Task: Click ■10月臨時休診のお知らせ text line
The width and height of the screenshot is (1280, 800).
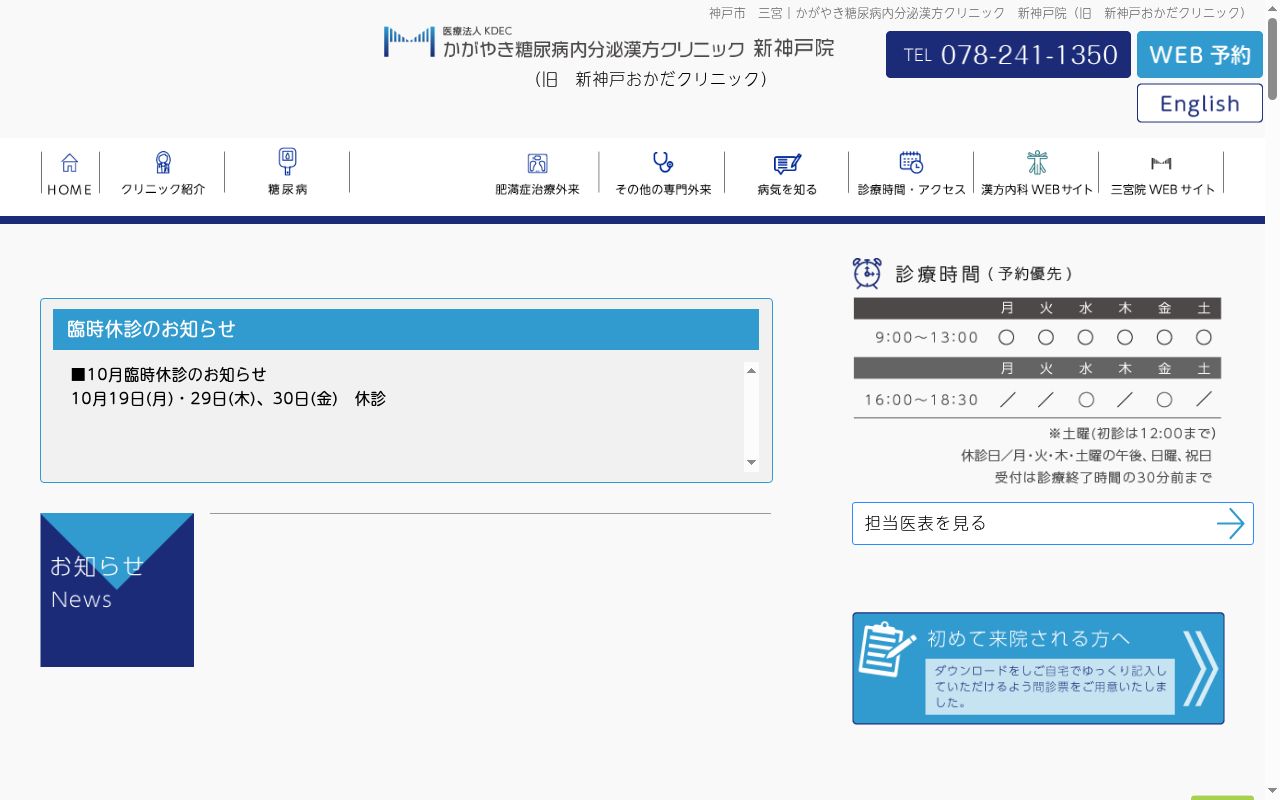Action: point(169,374)
